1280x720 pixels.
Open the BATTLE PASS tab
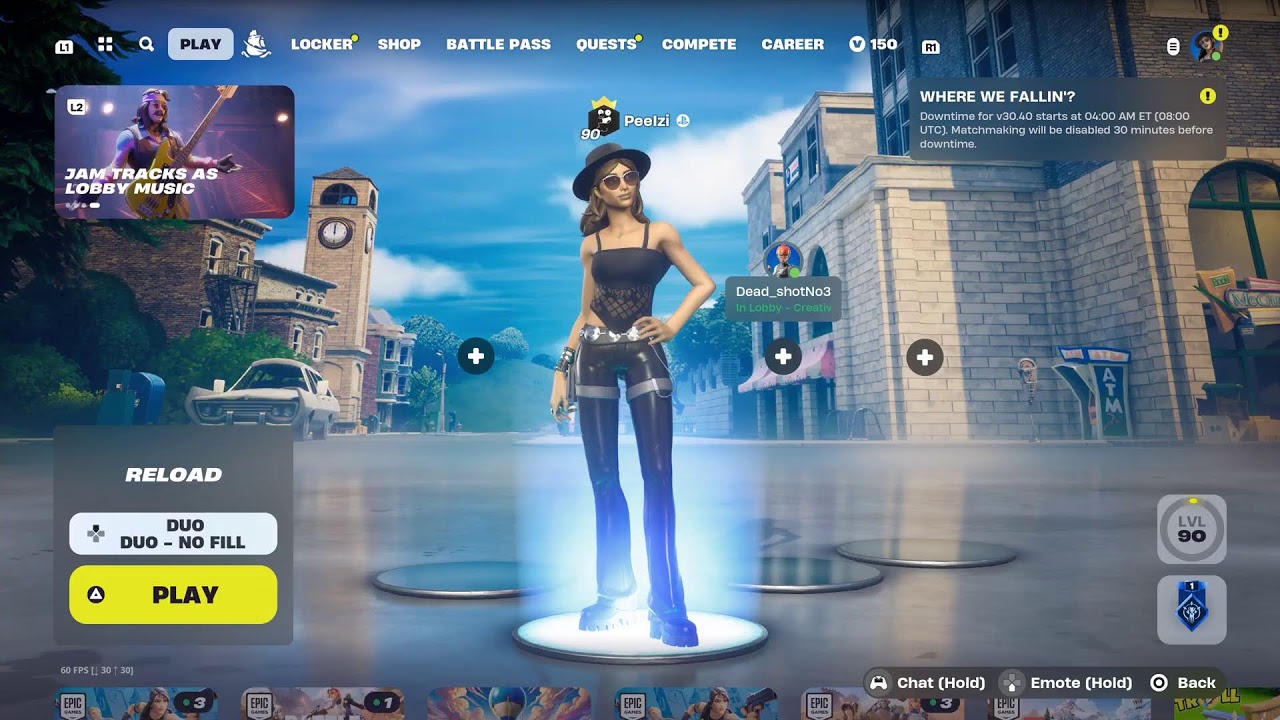point(498,44)
